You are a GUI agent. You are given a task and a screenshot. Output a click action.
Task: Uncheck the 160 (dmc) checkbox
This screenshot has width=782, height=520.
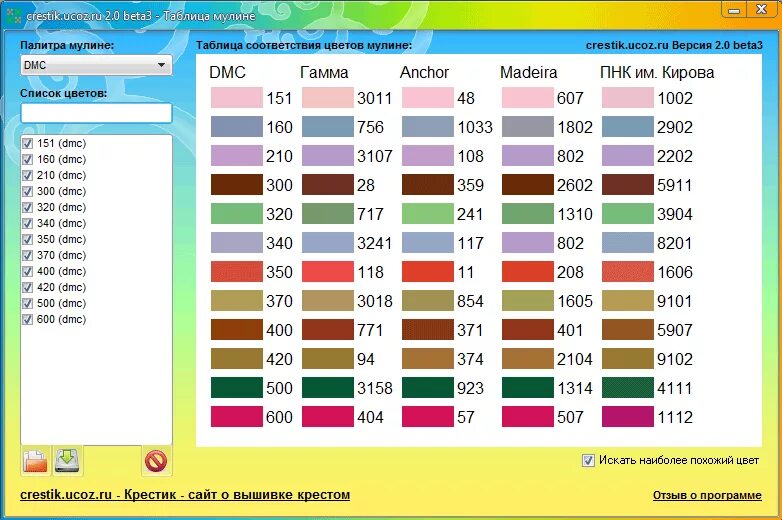click(x=27, y=160)
